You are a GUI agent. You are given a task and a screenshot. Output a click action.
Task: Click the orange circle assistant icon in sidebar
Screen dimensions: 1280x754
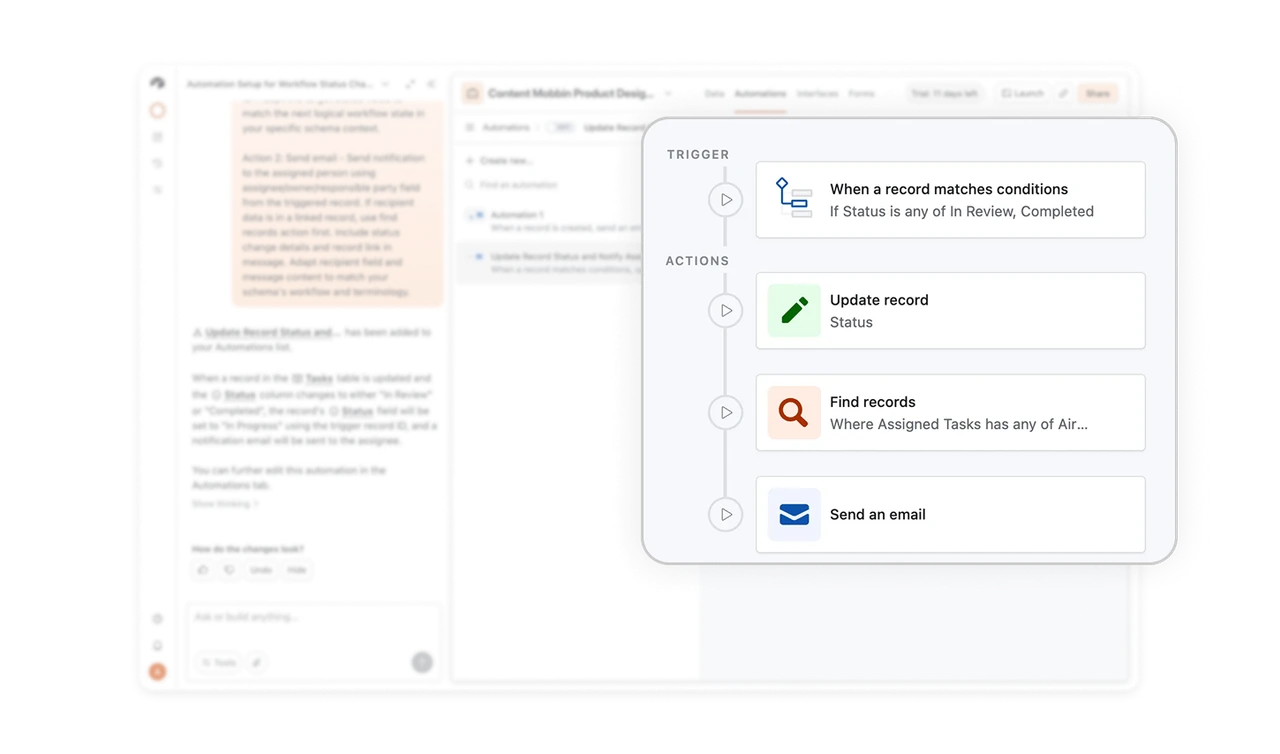(157, 111)
